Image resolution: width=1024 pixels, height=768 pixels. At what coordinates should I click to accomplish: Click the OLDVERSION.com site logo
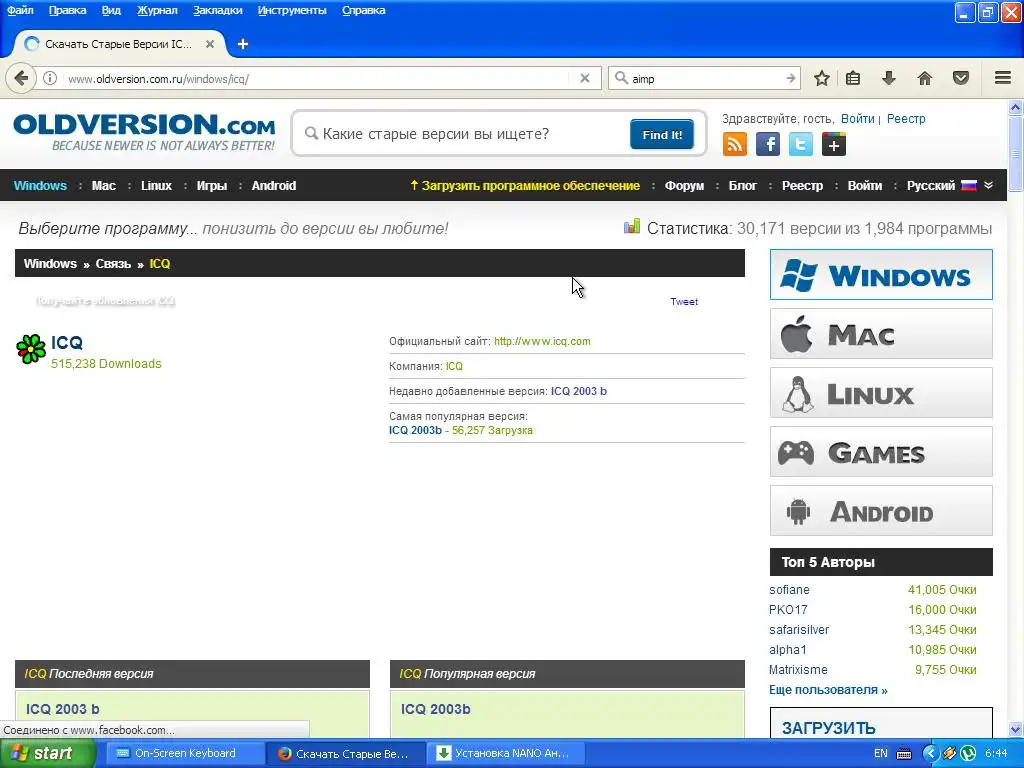tap(144, 133)
